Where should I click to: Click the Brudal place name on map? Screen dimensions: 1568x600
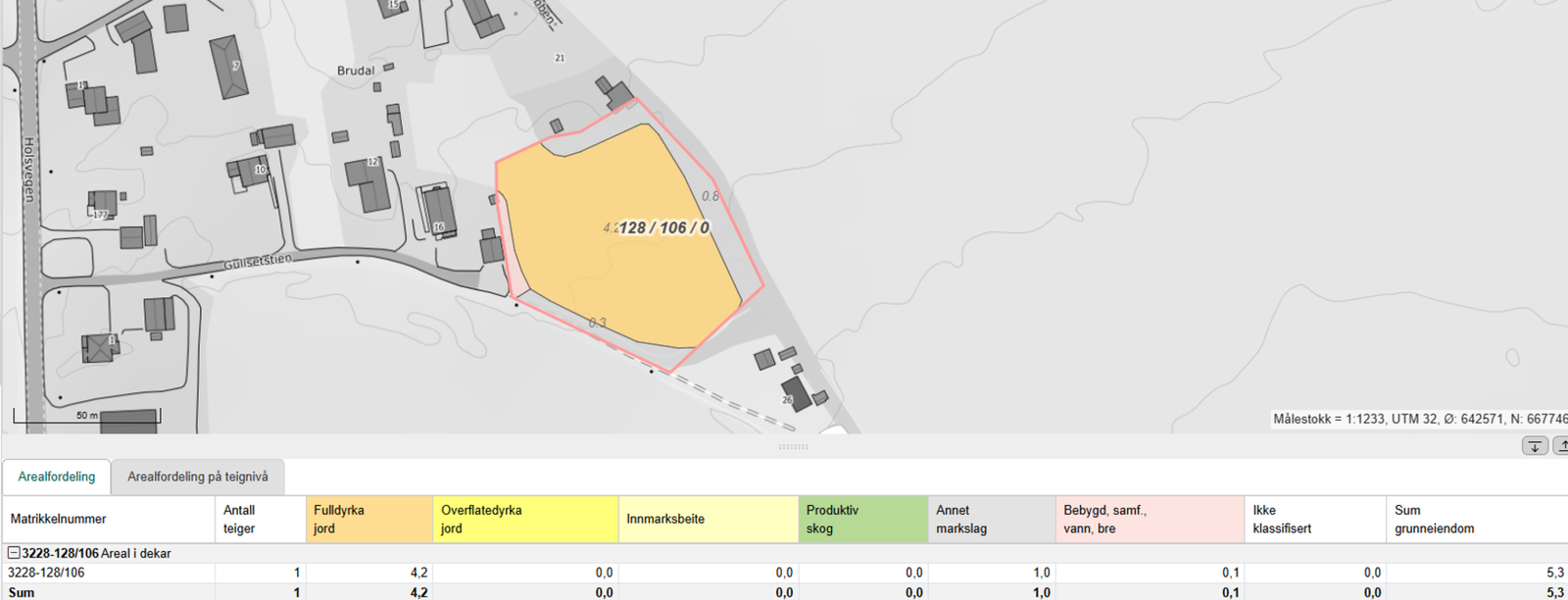[x=356, y=71]
